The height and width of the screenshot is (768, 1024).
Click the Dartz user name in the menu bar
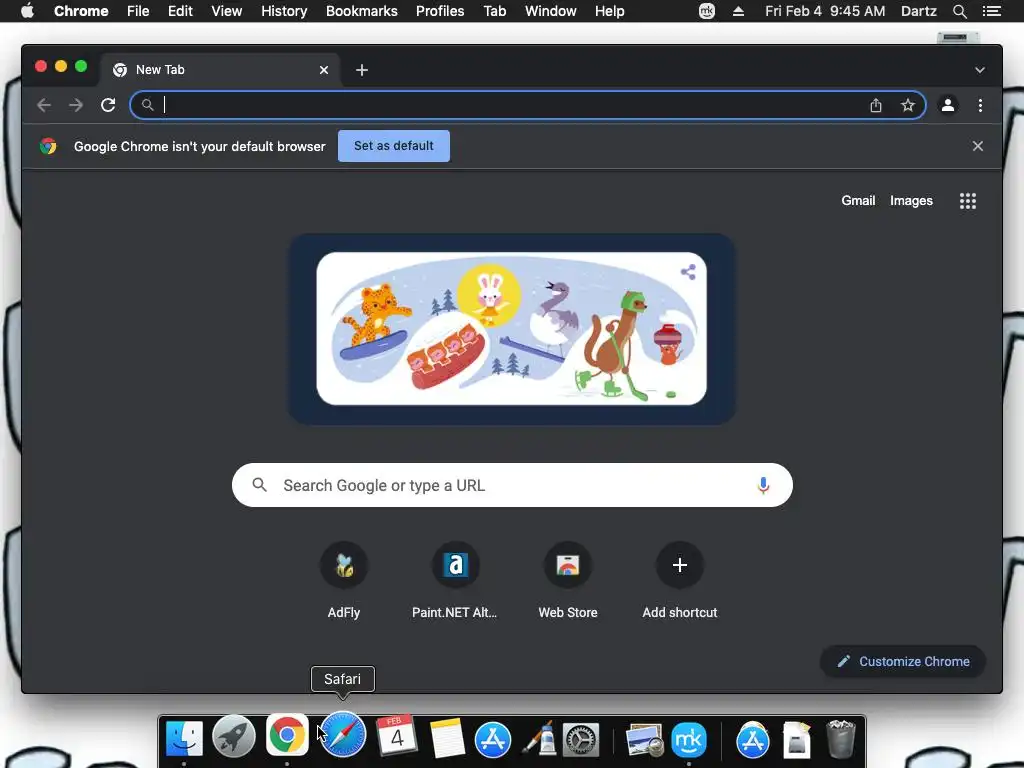tap(918, 11)
